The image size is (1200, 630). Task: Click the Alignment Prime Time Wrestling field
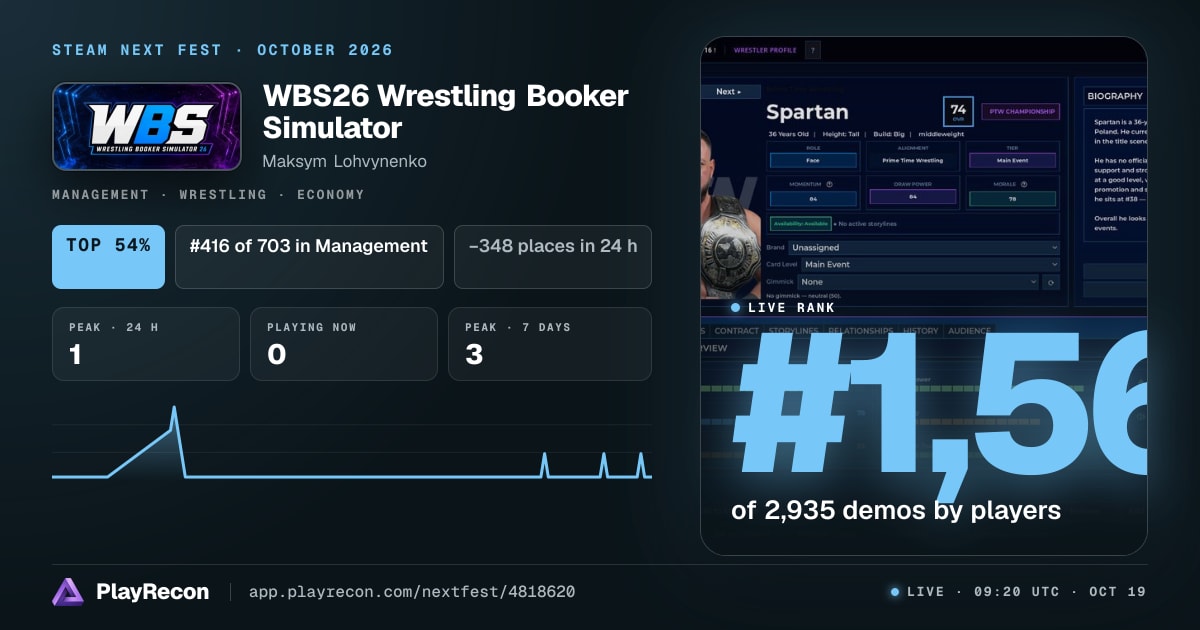913,160
